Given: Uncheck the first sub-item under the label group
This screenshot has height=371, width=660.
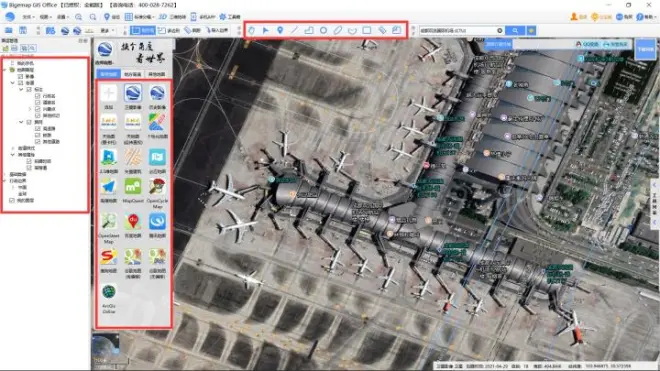Looking at the screenshot, I should tap(38, 96).
